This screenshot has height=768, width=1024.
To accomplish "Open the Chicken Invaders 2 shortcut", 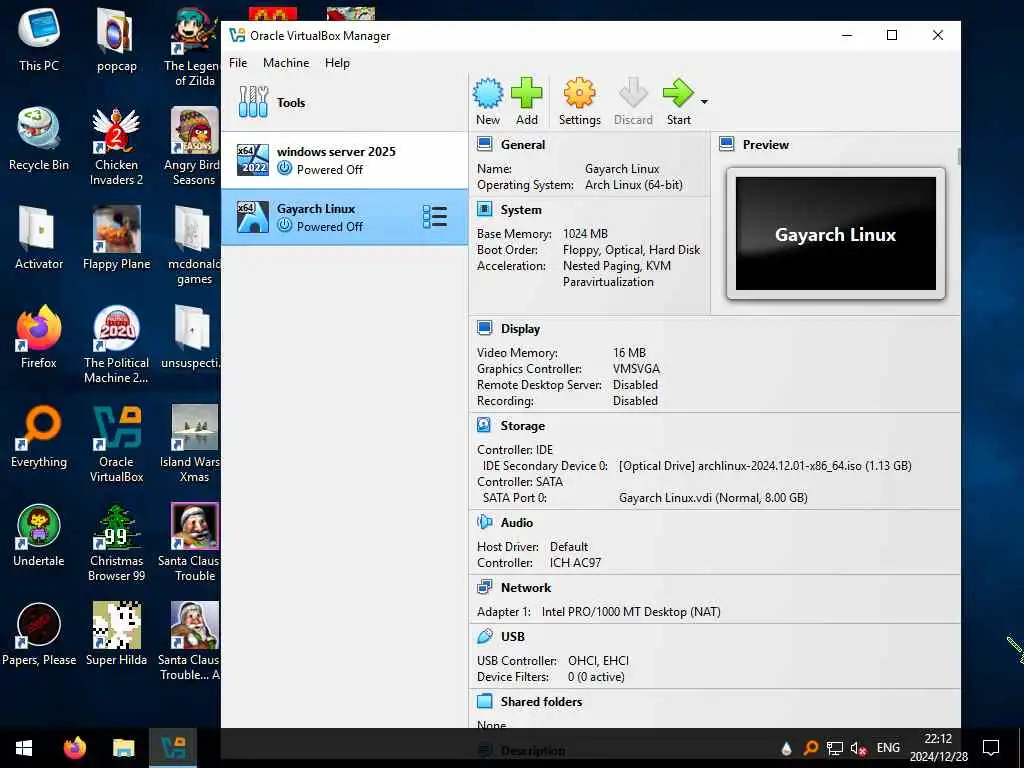I will click(x=116, y=146).
